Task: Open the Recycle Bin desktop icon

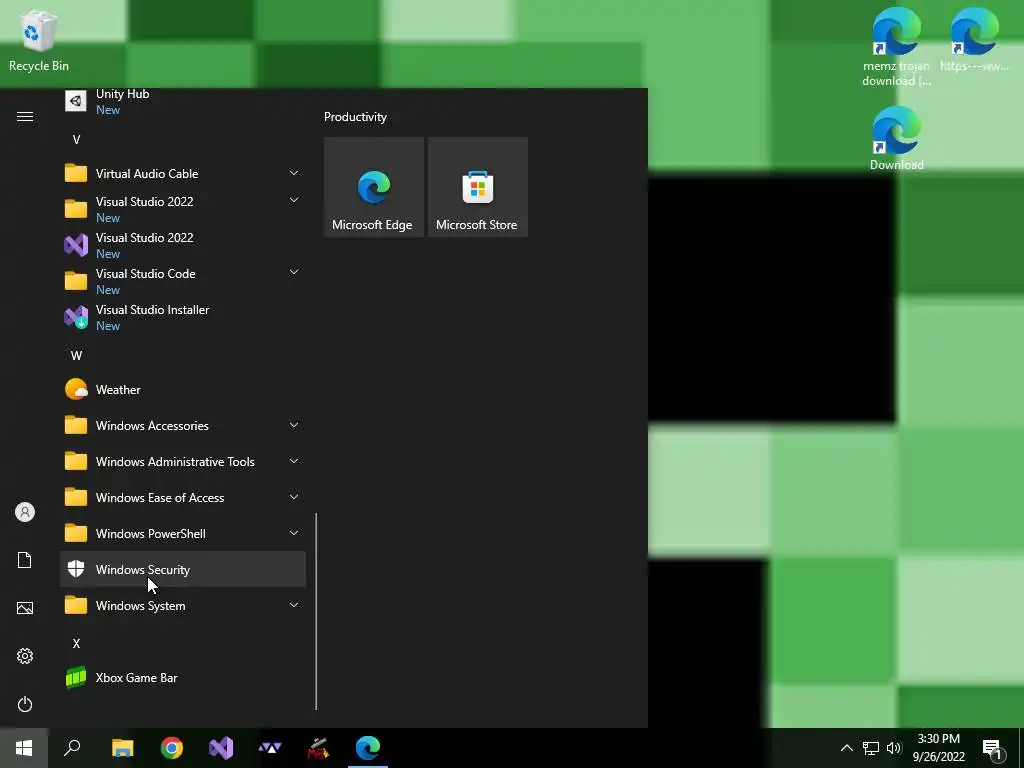Action: 39,40
